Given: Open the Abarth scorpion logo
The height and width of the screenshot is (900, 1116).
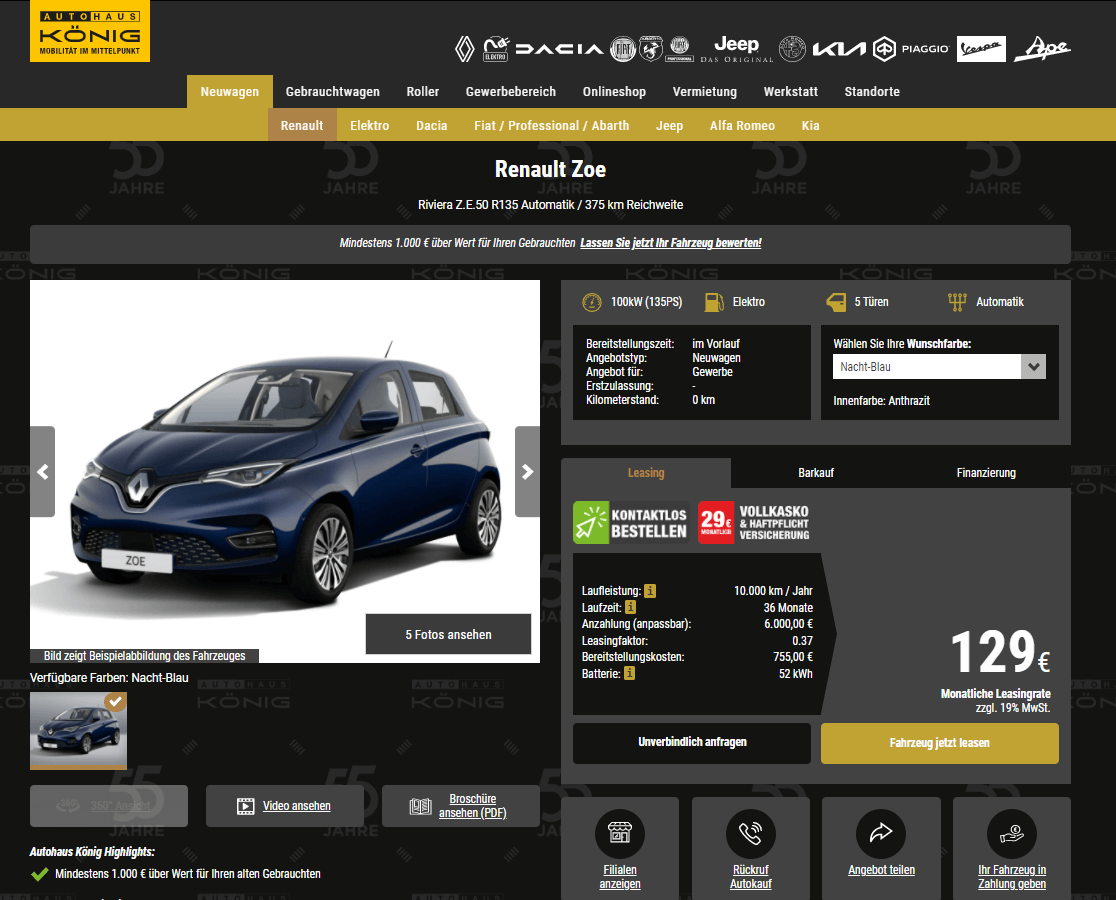Looking at the screenshot, I should tap(651, 48).
